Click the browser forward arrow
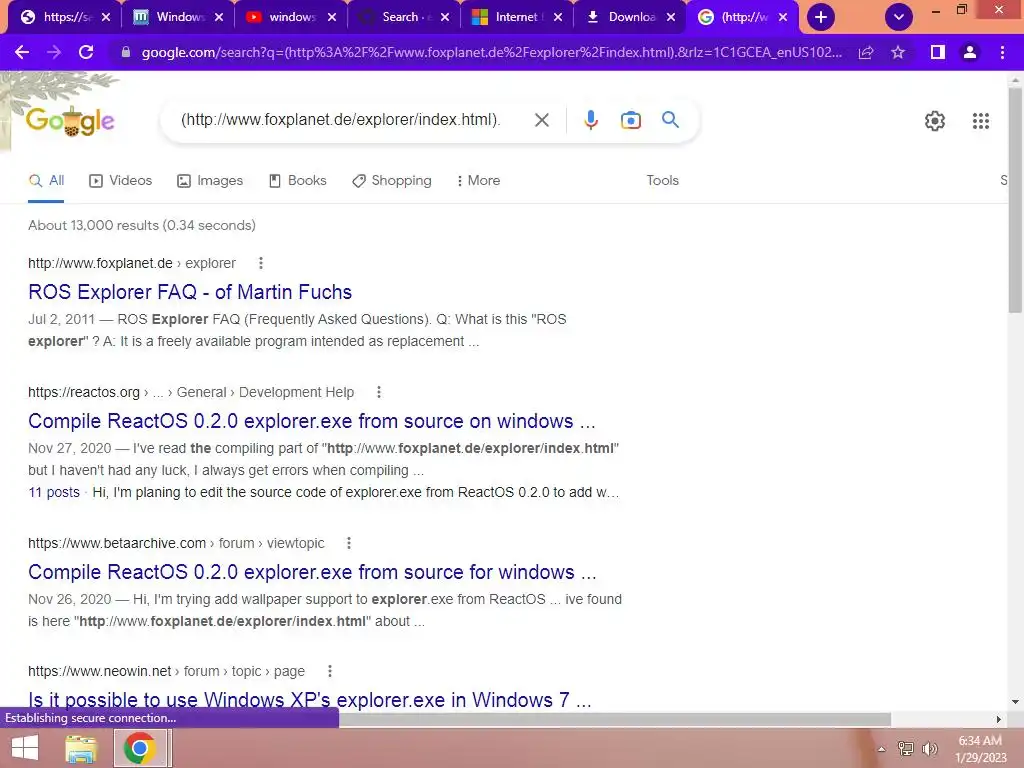The image size is (1024, 768). [x=54, y=52]
